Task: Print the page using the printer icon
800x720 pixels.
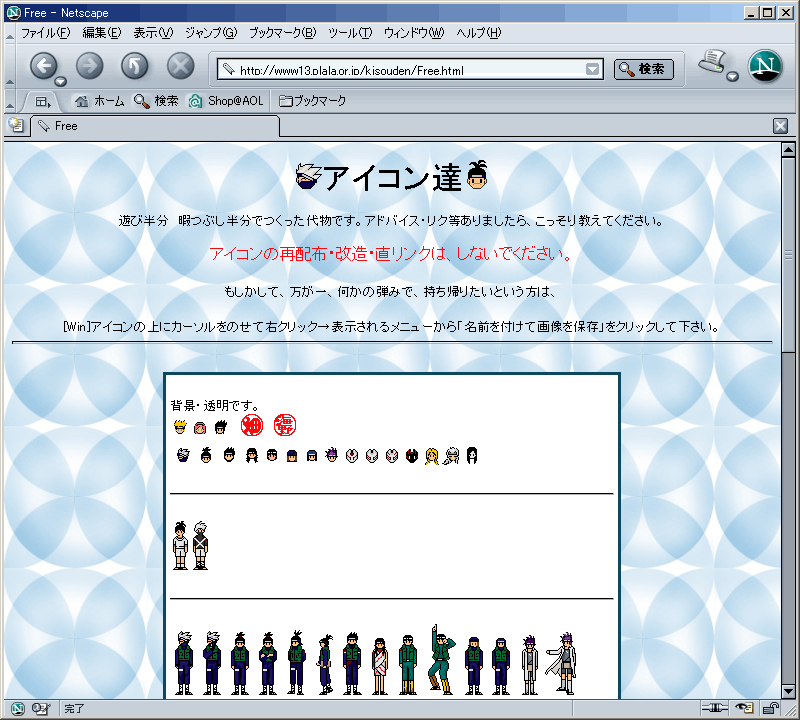Action: point(712,62)
